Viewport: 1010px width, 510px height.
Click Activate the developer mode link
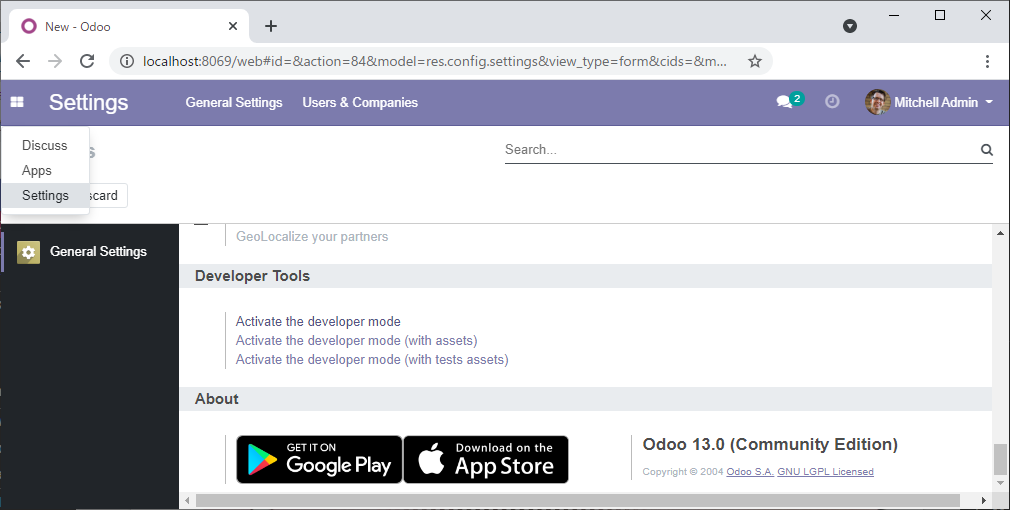click(x=318, y=321)
